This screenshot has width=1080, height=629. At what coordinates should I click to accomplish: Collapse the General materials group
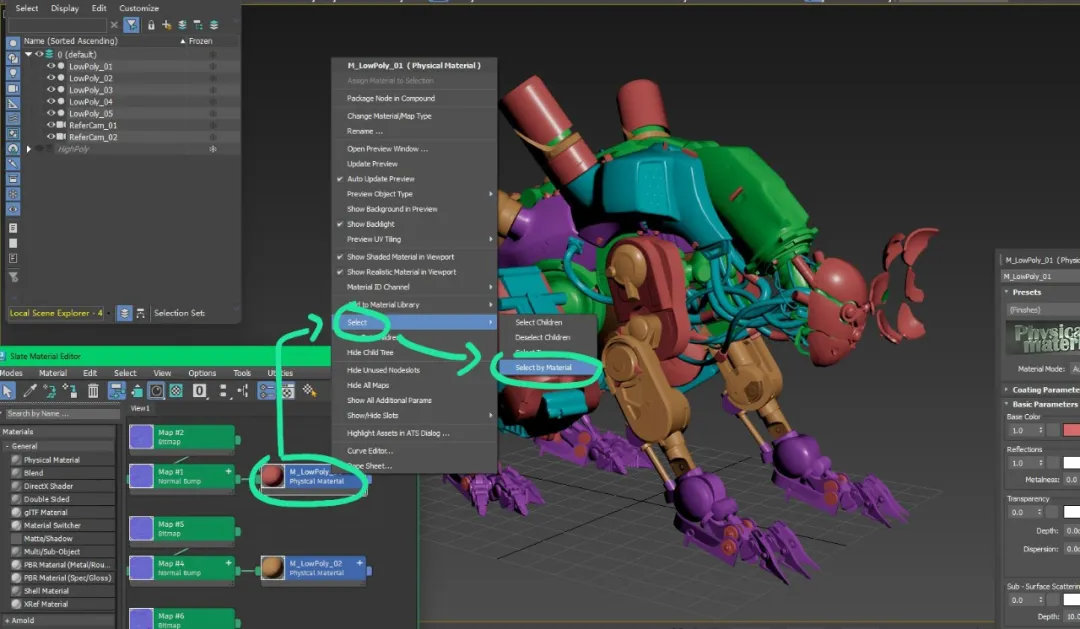tap(6, 446)
